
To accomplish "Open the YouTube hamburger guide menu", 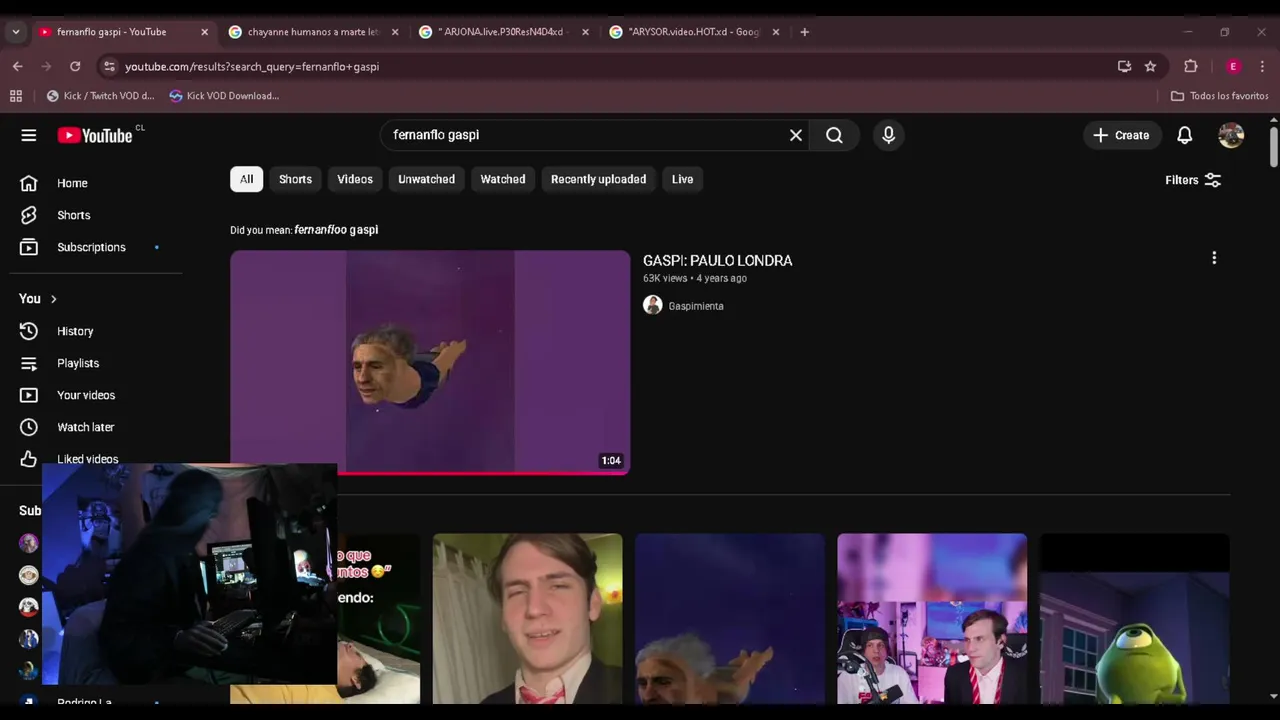I will click(x=29, y=135).
